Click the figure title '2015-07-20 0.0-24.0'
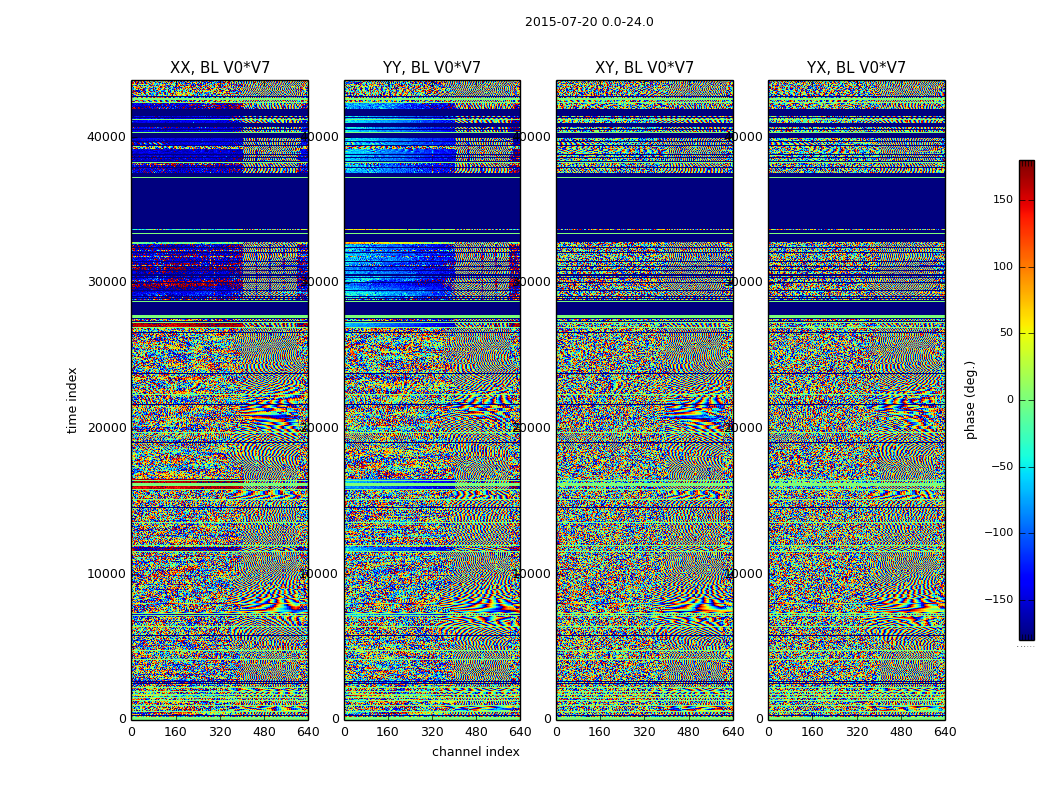This screenshot has height=800, width=1050. point(589,22)
